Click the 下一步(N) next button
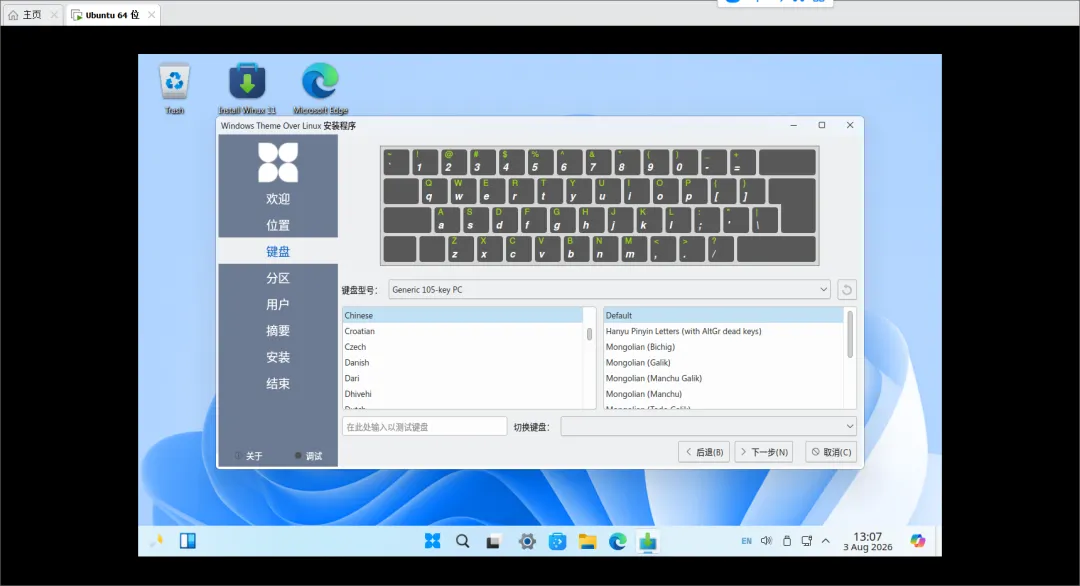 pos(764,452)
